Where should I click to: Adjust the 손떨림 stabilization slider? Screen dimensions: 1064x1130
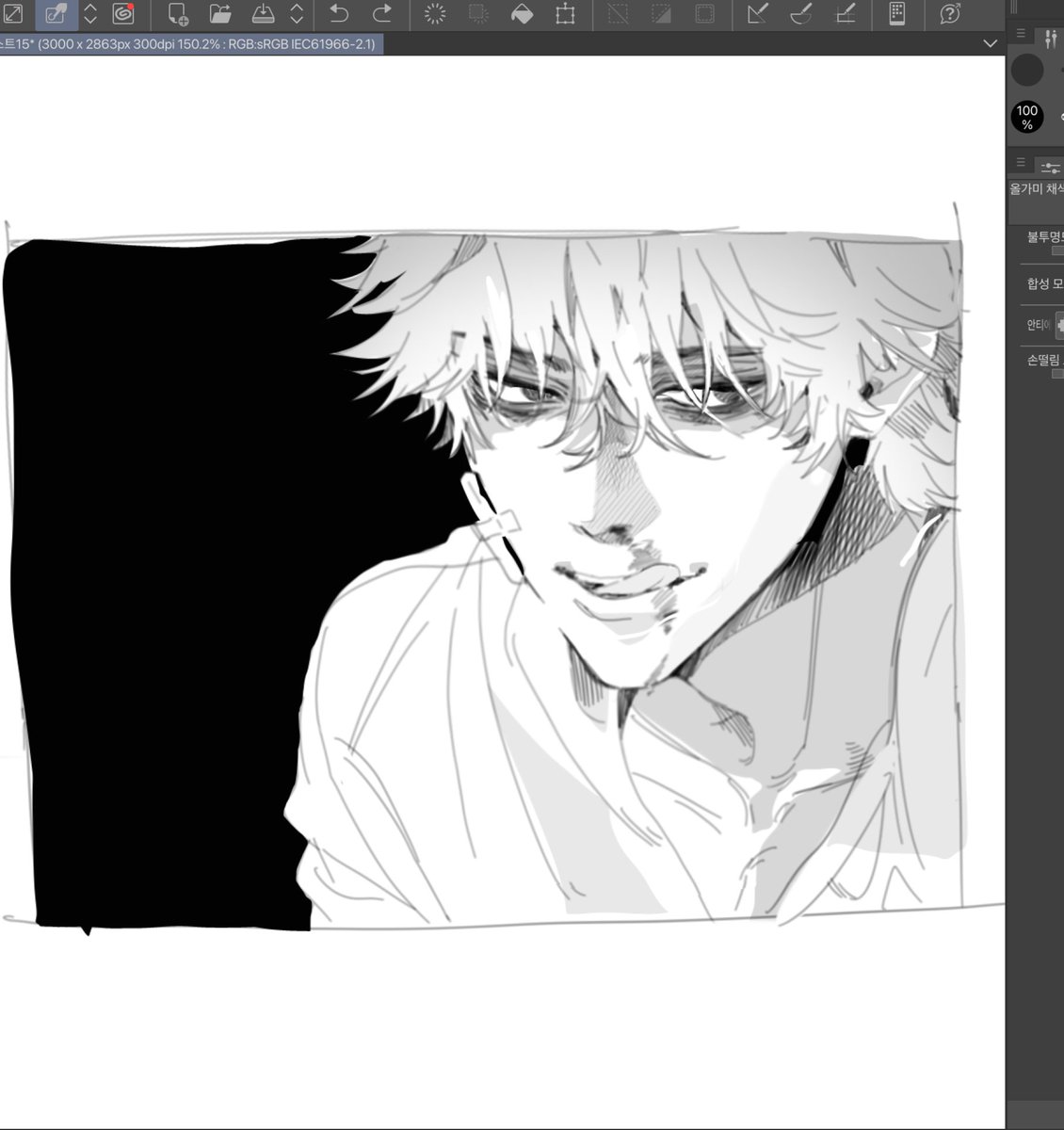pyautogui.click(x=1057, y=374)
